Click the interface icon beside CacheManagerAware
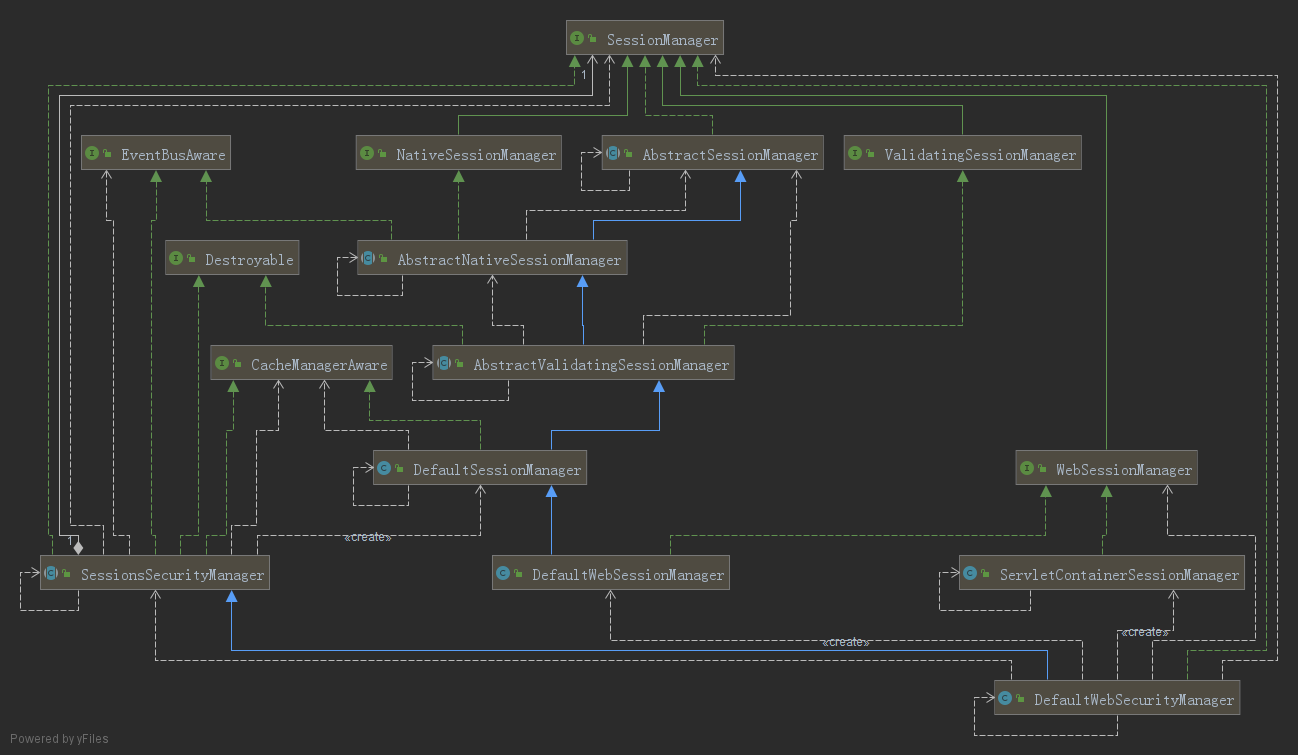This screenshot has width=1298, height=755. [x=221, y=364]
